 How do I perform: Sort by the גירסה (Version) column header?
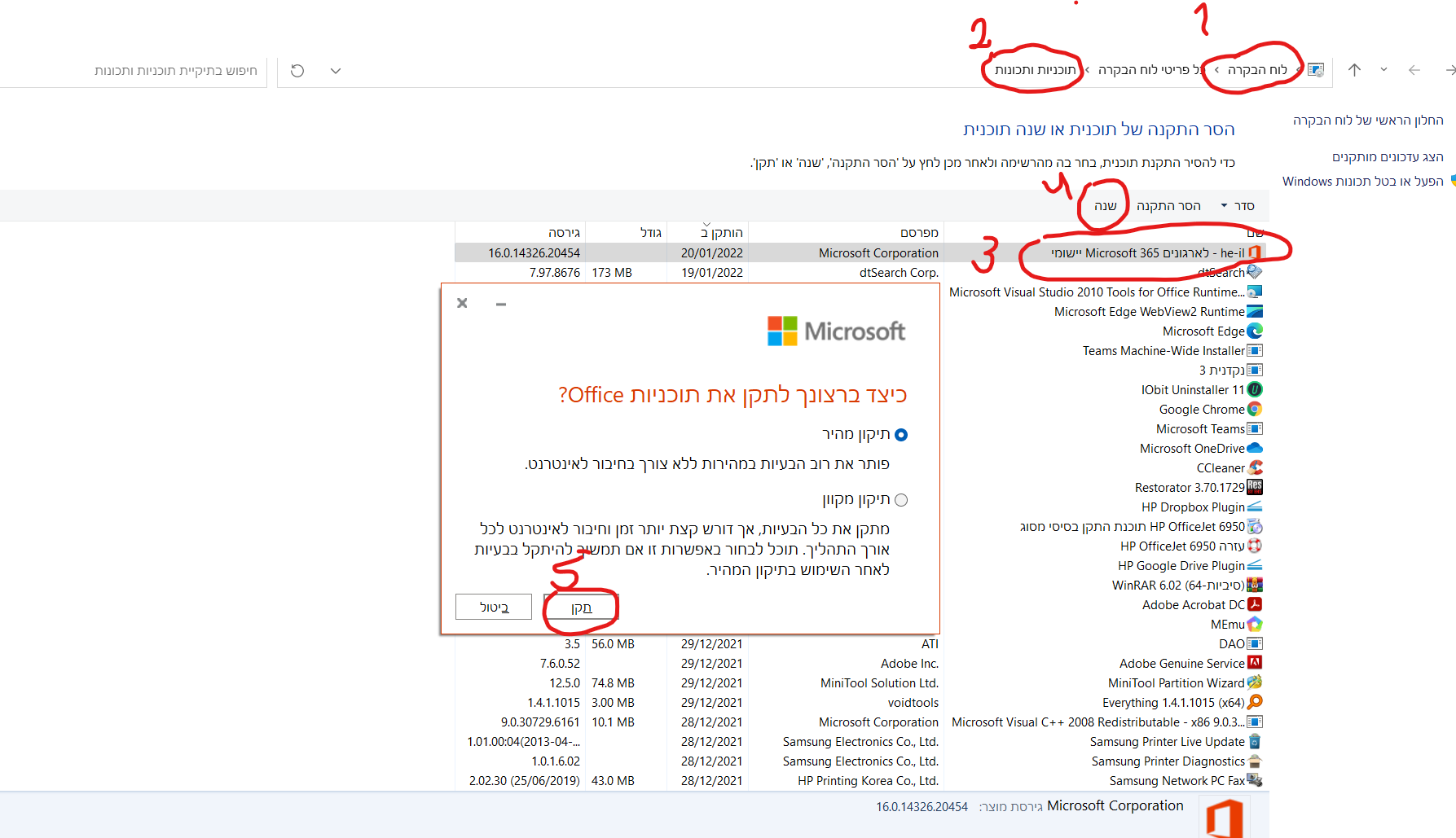pyautogui.click(x=520, y=233)
